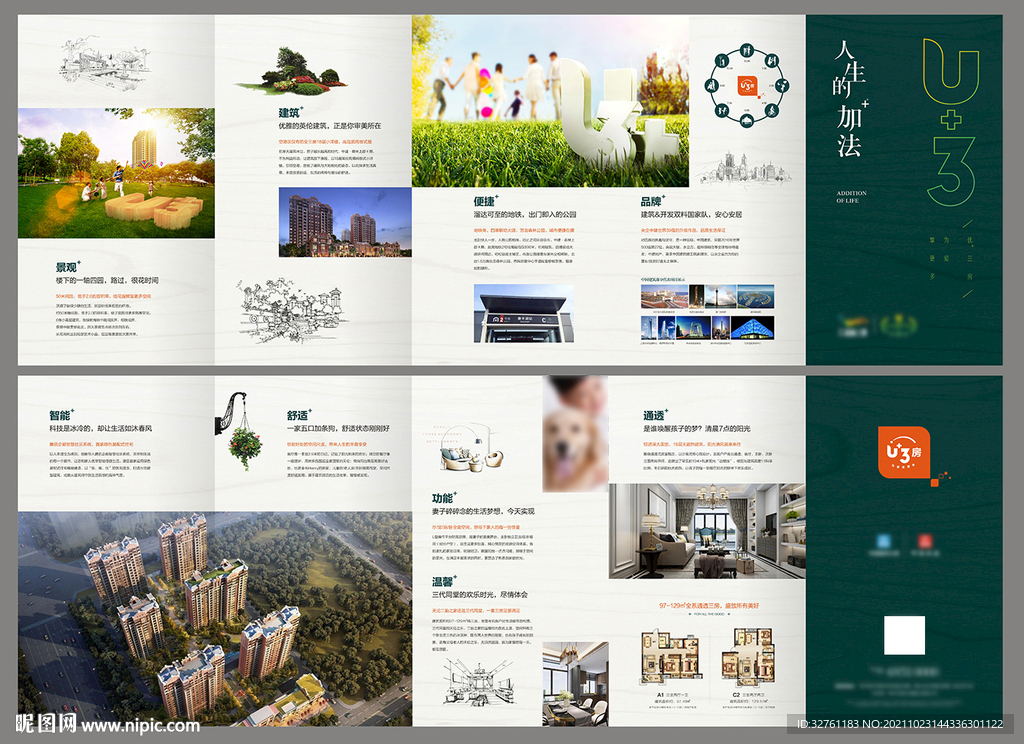This screenshot has height=744, width=1024.
Task: Click the park photo with the wooden U+3 sculpture
Action: point(116,173)
